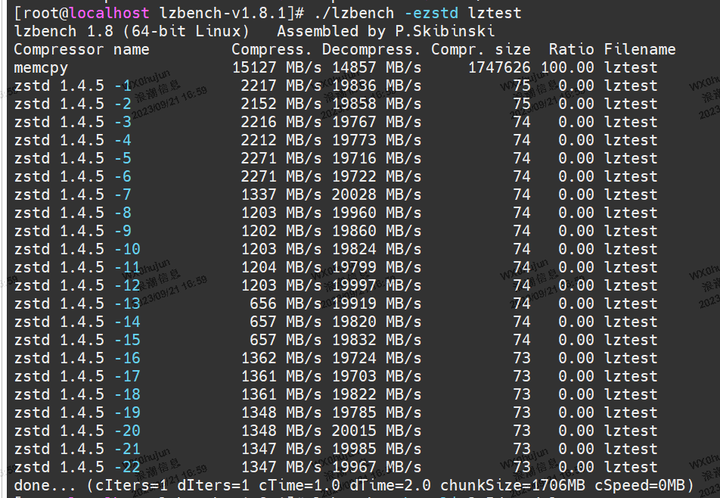Click the 'Compress.' column header
Screen dimensions: 720x498
pos(272,50)
